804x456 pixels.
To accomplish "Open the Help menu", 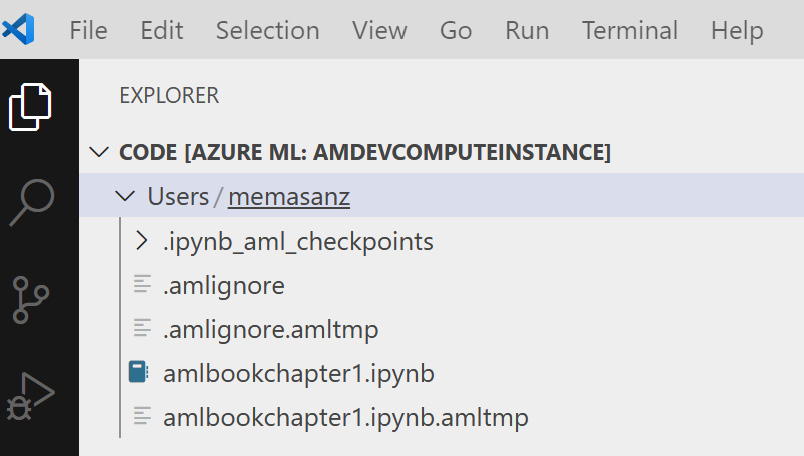I will click(x=737, y=31).
